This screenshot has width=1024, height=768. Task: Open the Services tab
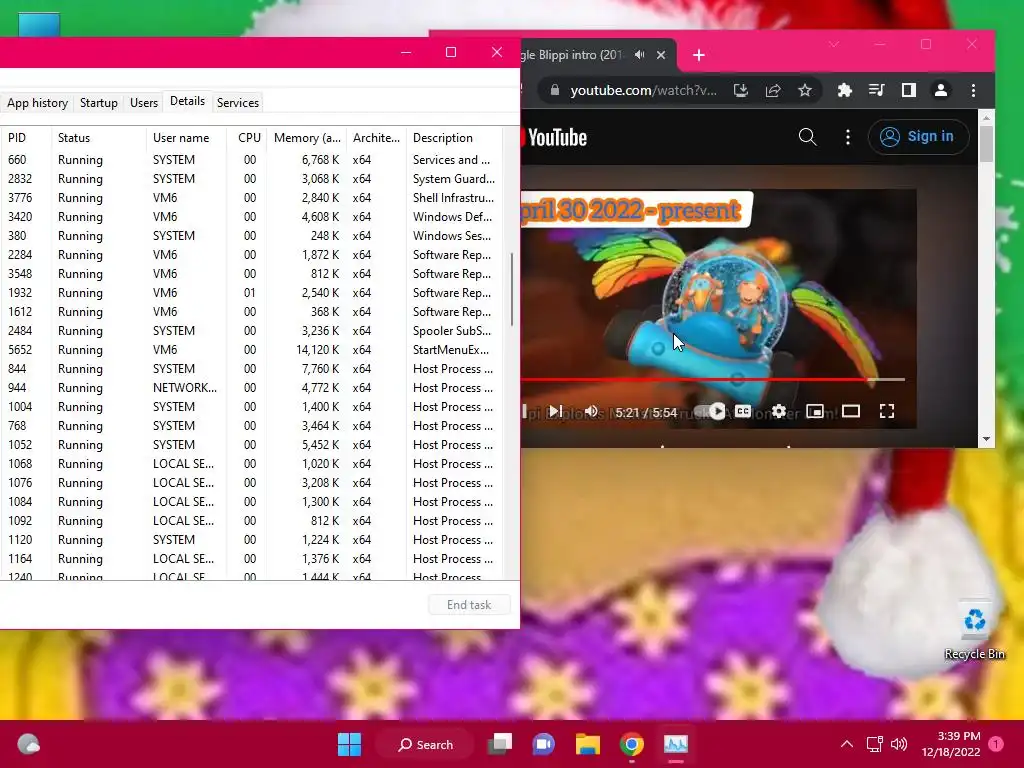point(238,103)
